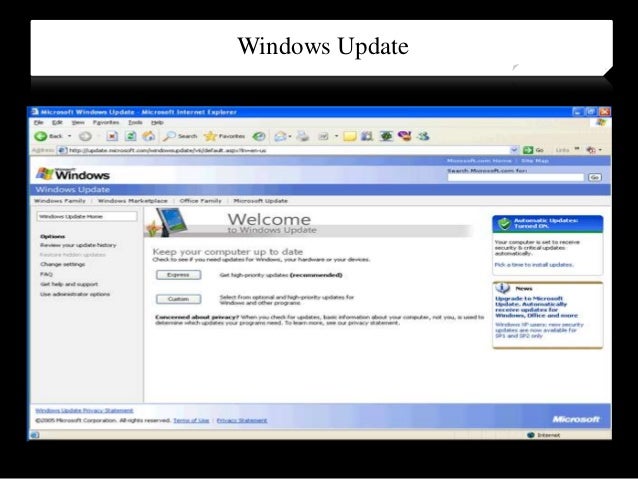
Task: Refresh the page using the toolbar icon
Action: coord(131,136)
